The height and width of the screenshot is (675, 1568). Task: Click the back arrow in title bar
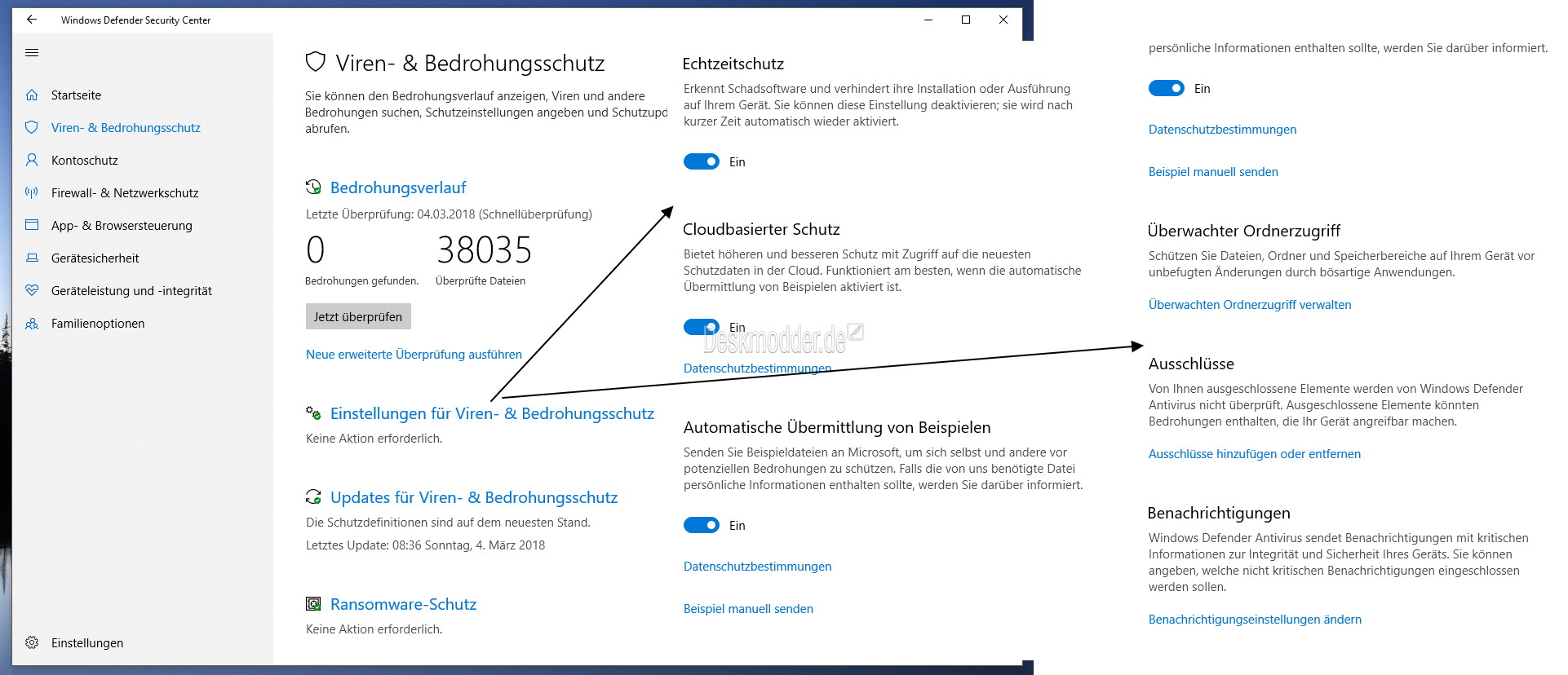click(32, 20)
